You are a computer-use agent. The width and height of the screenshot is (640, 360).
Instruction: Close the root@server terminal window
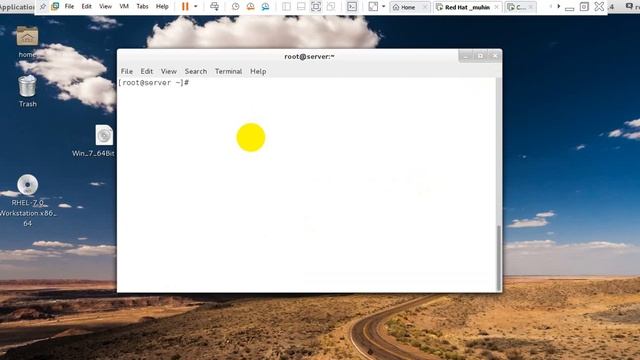pos(495,56)
